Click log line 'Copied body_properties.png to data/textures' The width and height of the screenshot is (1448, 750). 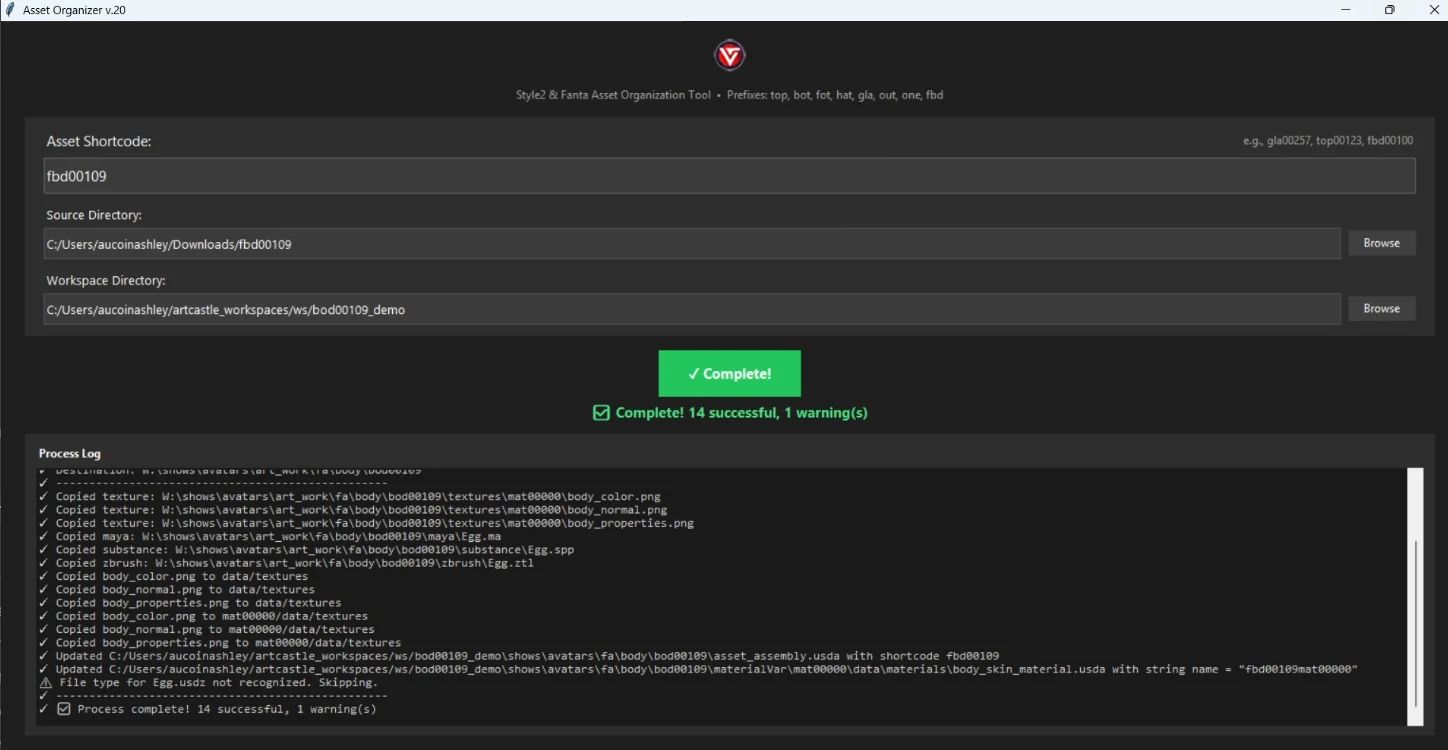click(198, 603)
